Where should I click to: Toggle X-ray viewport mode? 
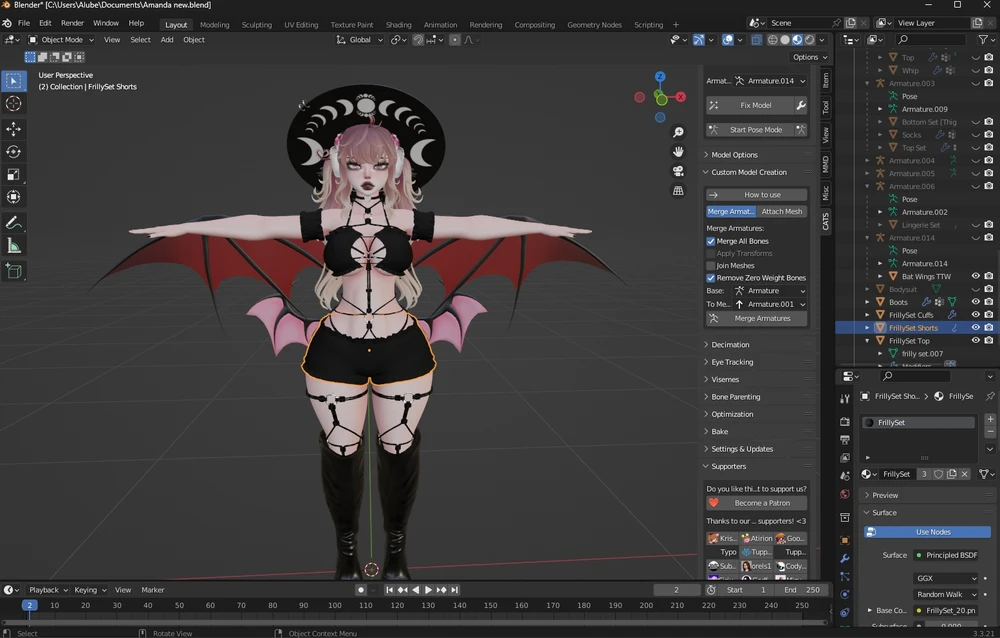(x=756, y=40)
